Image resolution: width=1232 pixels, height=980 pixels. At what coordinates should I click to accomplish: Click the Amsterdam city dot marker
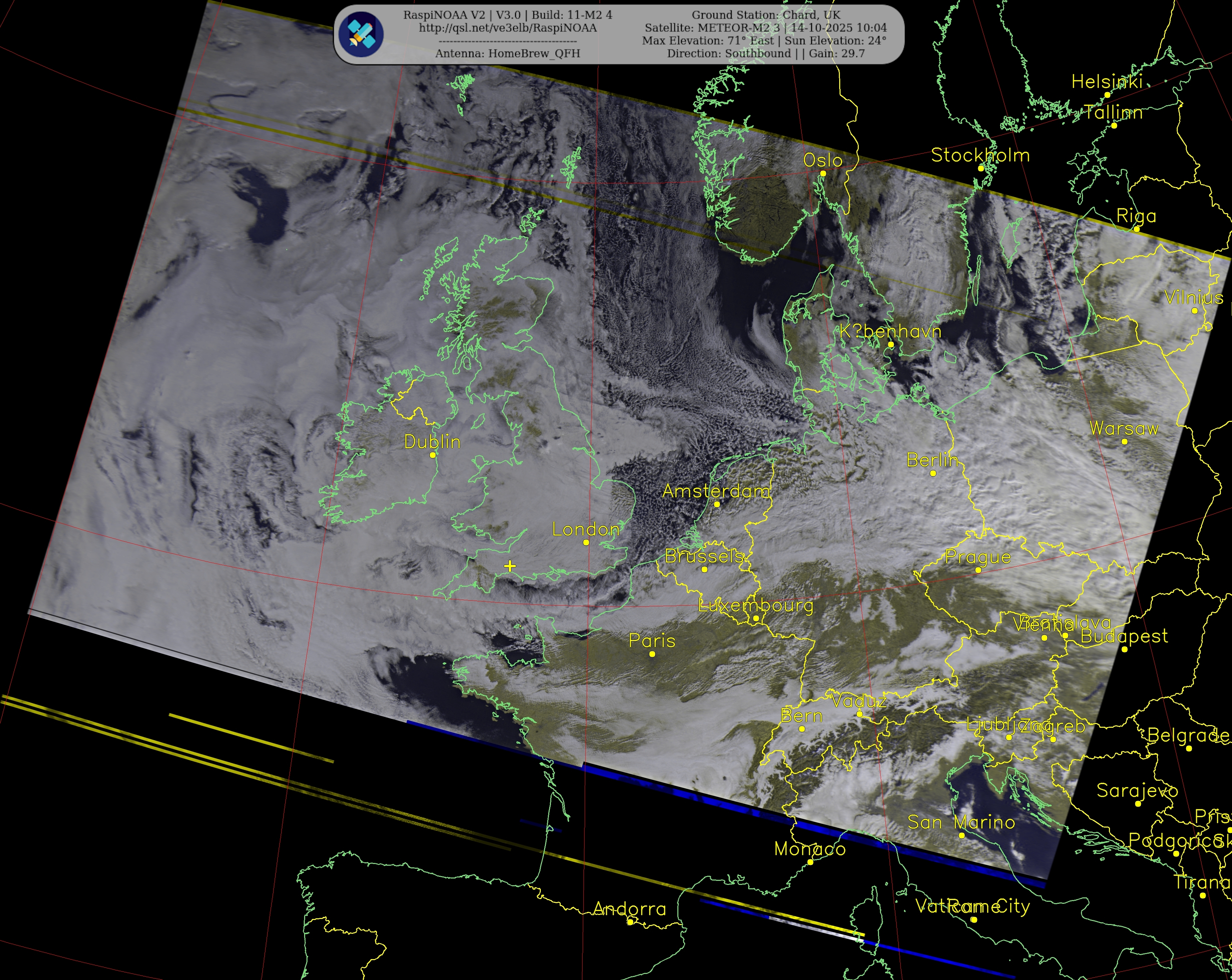pos(717,504)
